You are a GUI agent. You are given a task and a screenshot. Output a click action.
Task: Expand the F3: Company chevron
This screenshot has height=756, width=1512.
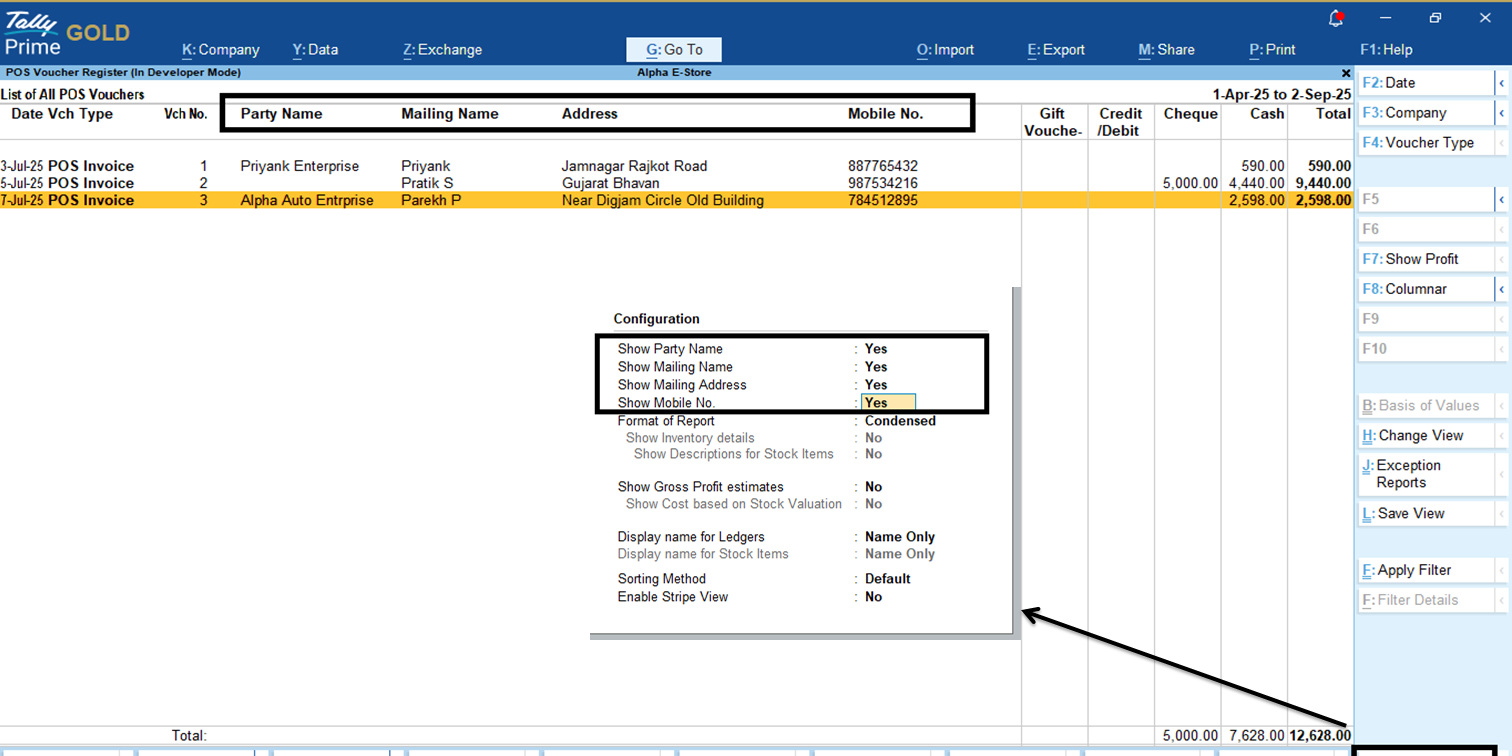pos(1503,112)
